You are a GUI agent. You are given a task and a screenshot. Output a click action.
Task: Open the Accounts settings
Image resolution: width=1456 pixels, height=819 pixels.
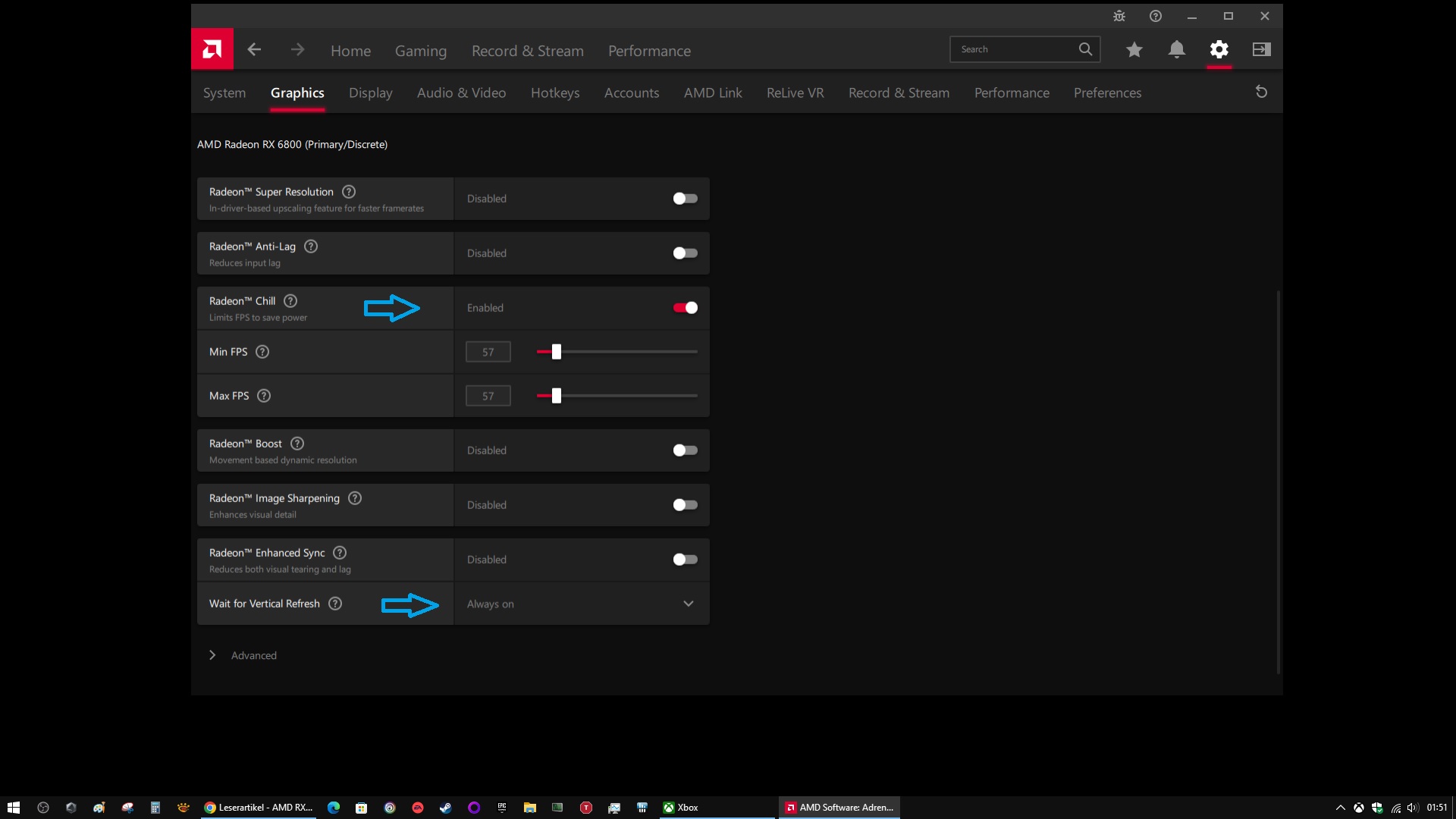(632, 93)
